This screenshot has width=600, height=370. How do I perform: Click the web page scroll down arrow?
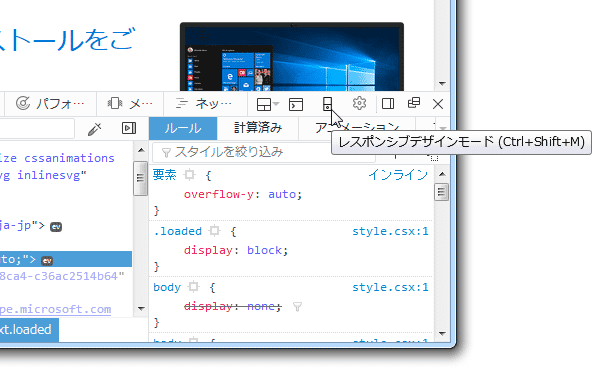click(442, 83)
